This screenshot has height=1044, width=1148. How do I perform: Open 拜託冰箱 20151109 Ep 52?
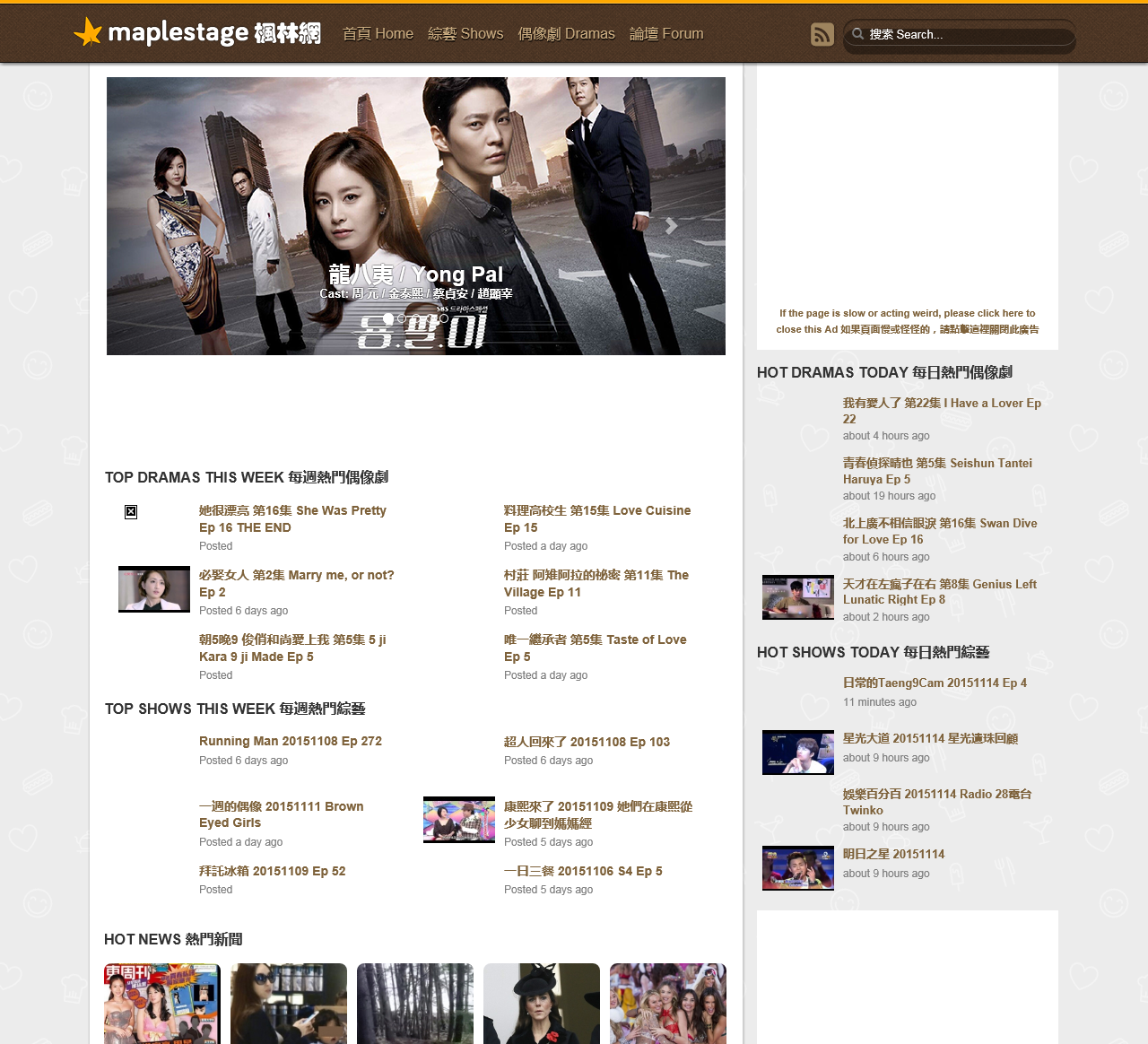(273, 871)
